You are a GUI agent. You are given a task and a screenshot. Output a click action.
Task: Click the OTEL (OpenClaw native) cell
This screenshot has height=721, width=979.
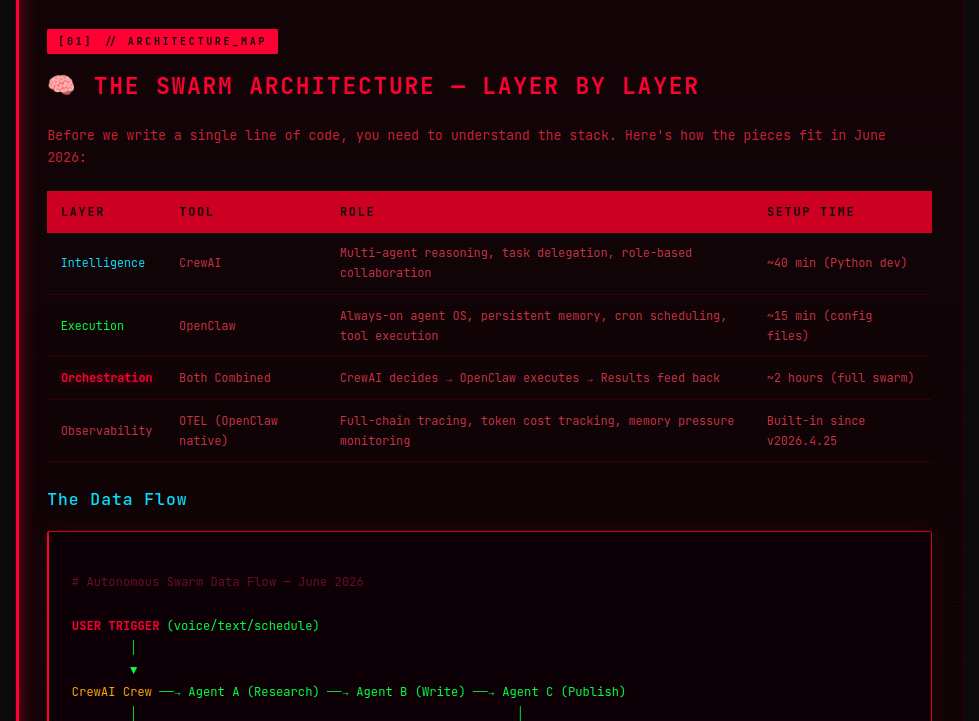[229, 431]
